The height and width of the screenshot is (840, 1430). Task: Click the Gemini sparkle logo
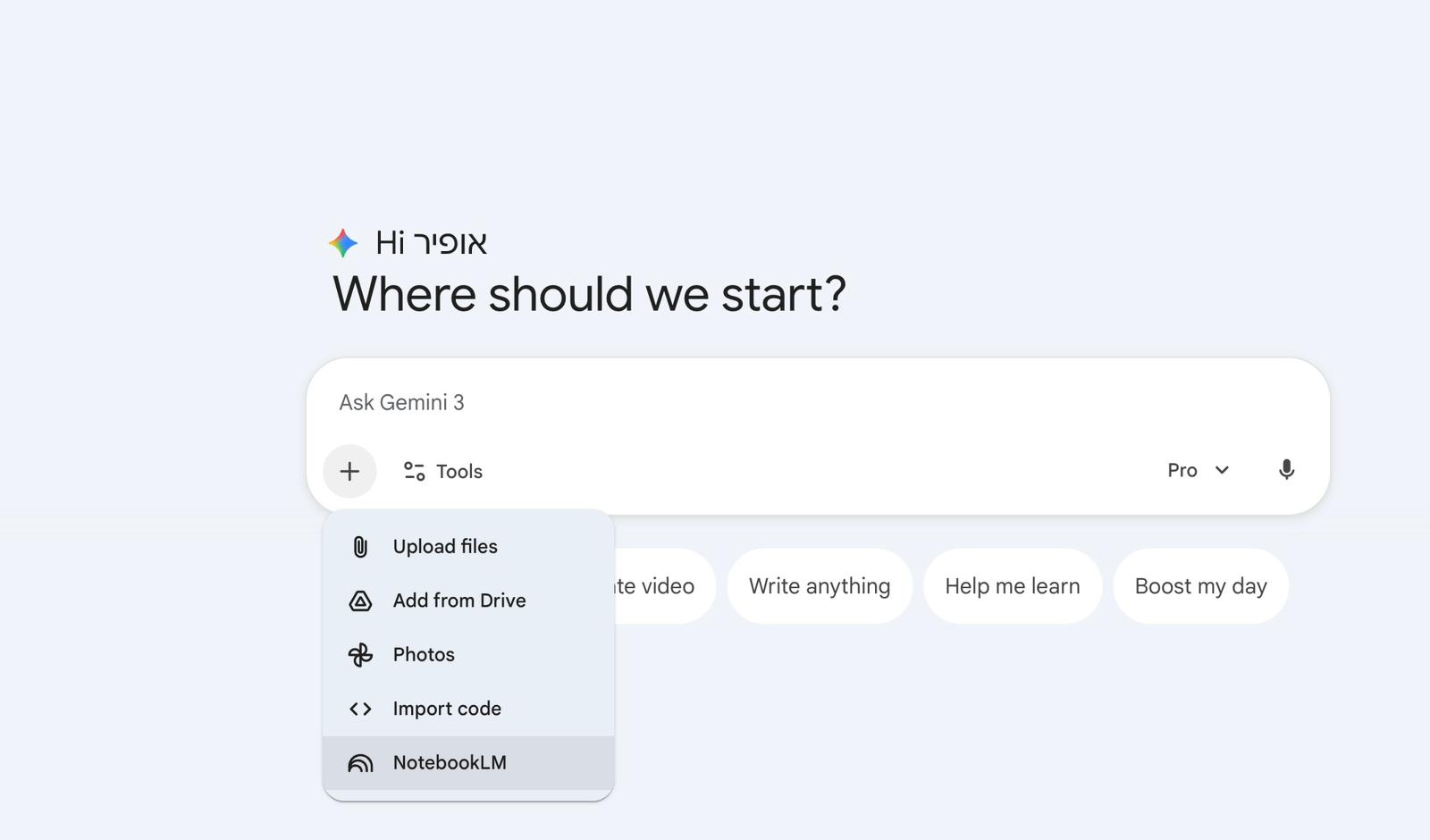tap(343, 243)
